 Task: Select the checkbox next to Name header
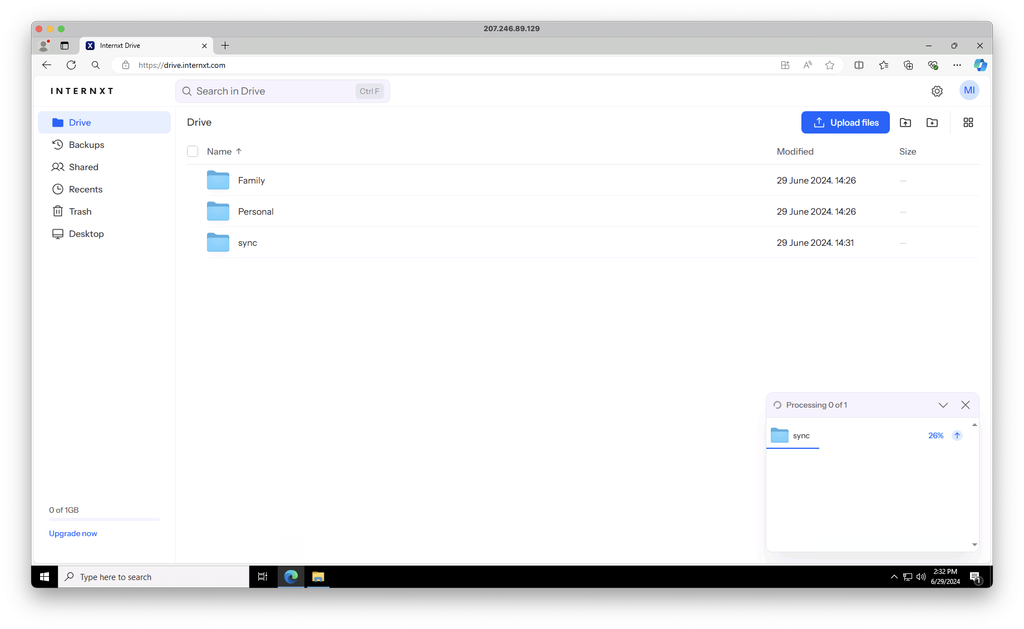coord(192,151)
